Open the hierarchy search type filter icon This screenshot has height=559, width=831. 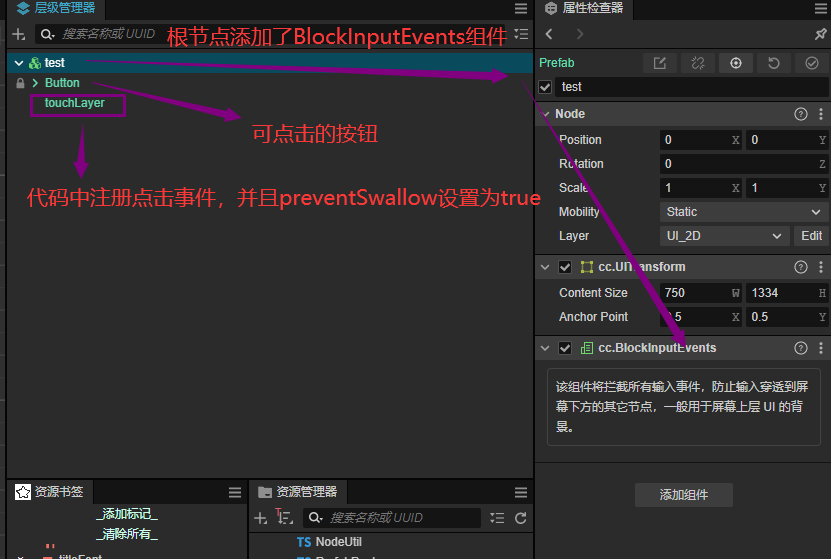pyautogui.click(x=47, y=34)
